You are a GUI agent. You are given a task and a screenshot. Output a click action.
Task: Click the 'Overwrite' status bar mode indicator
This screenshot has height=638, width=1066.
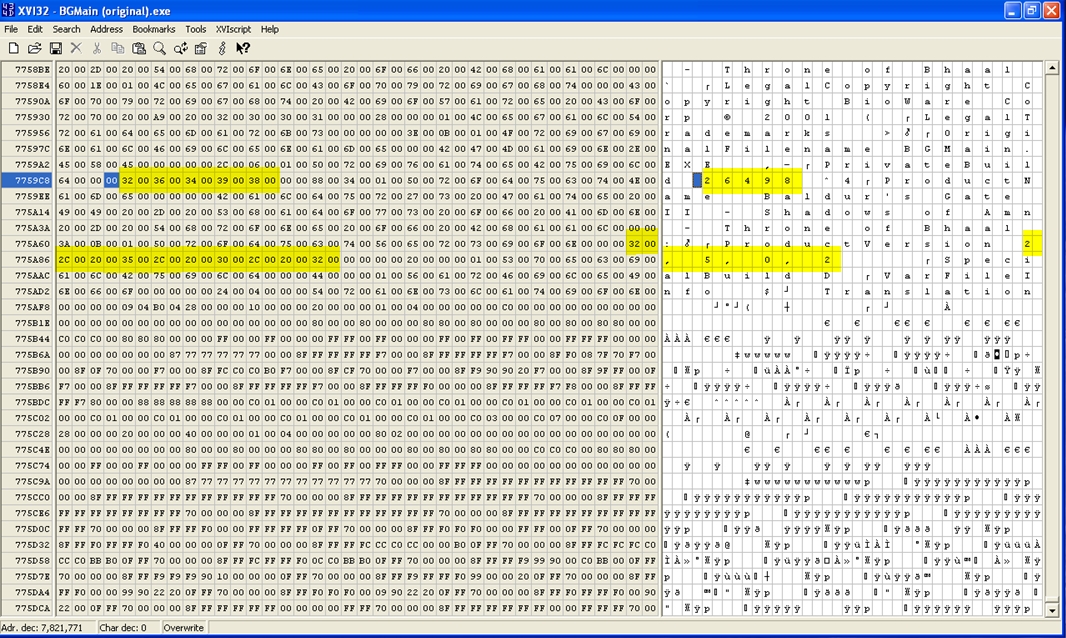click(x=184, y=628)
